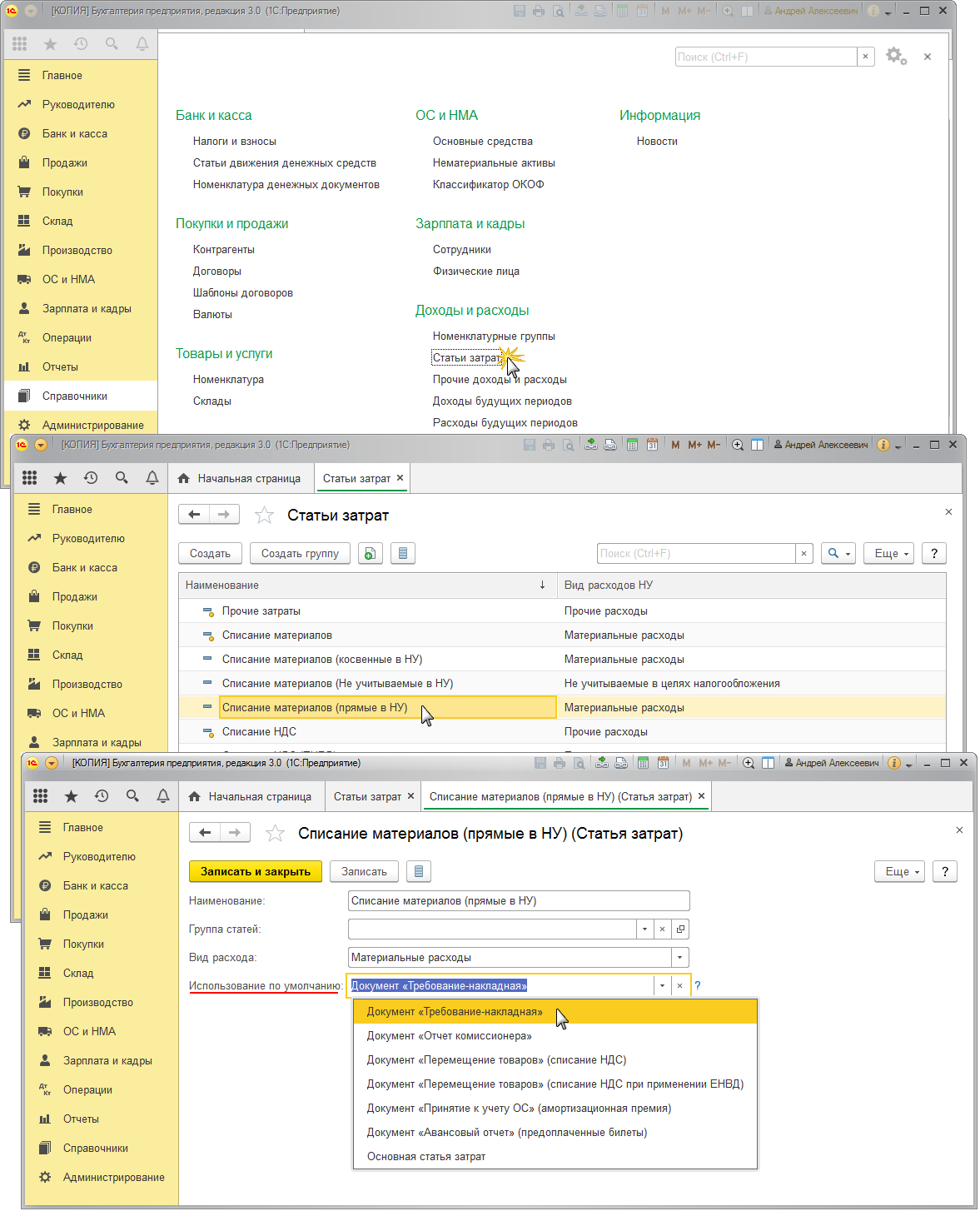980x1211 pixels.
Task: Click the blue question mark near Использование по умолчанию
Action: pyautogui.click(x=698, y=986)
